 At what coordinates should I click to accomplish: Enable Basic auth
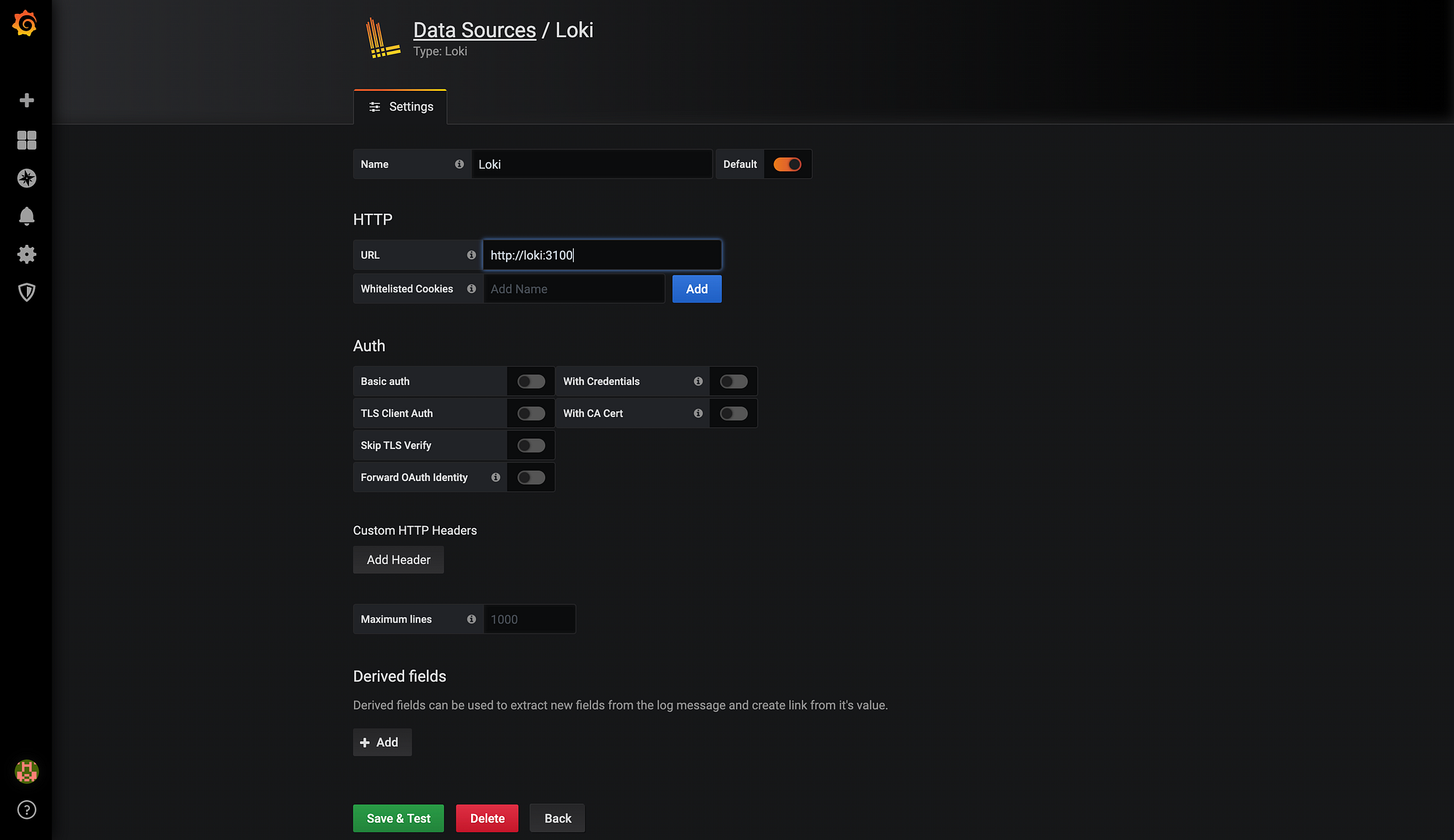point(531,381)
